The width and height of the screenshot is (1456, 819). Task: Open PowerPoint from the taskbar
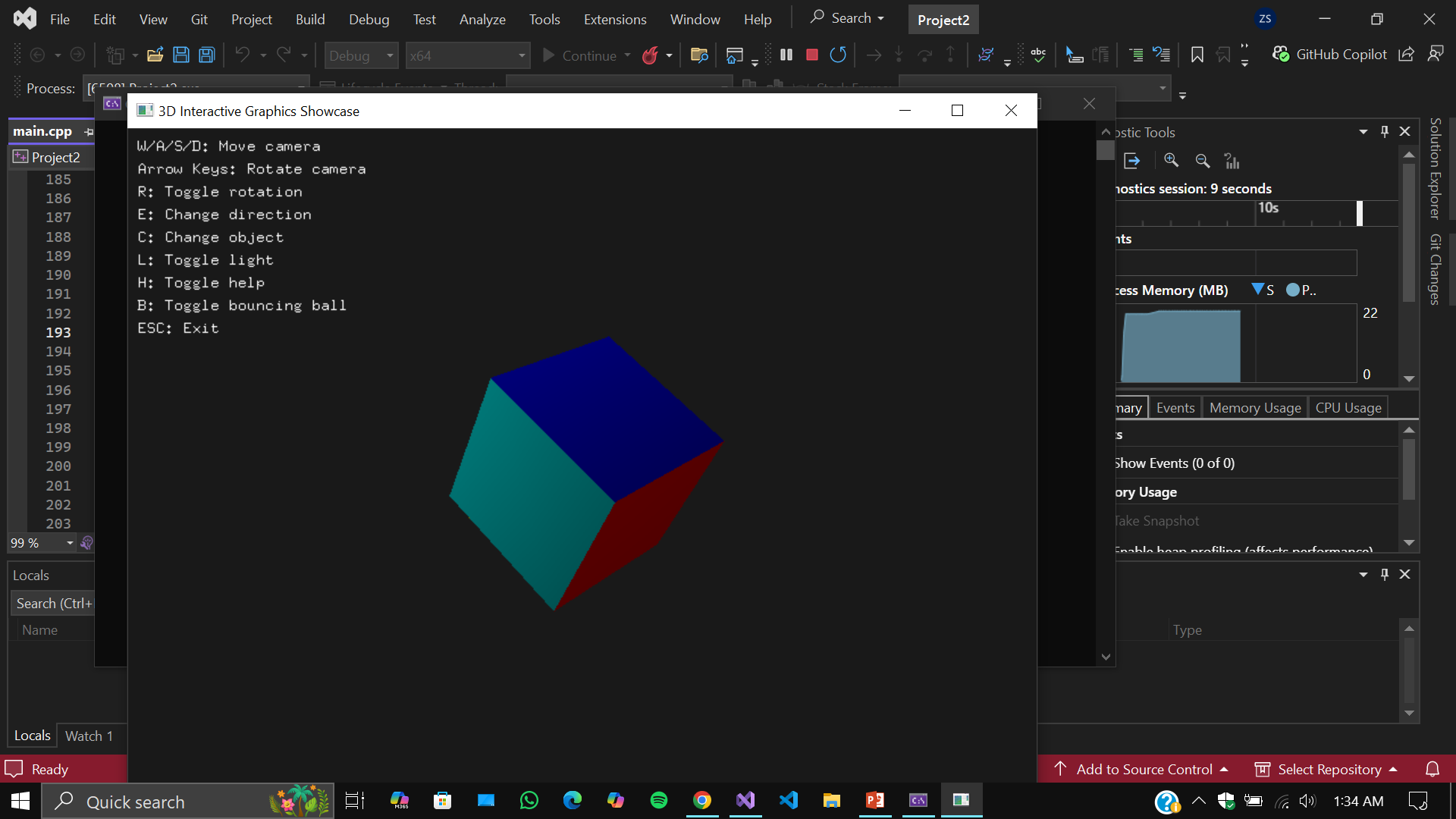[x=875, y=800]
